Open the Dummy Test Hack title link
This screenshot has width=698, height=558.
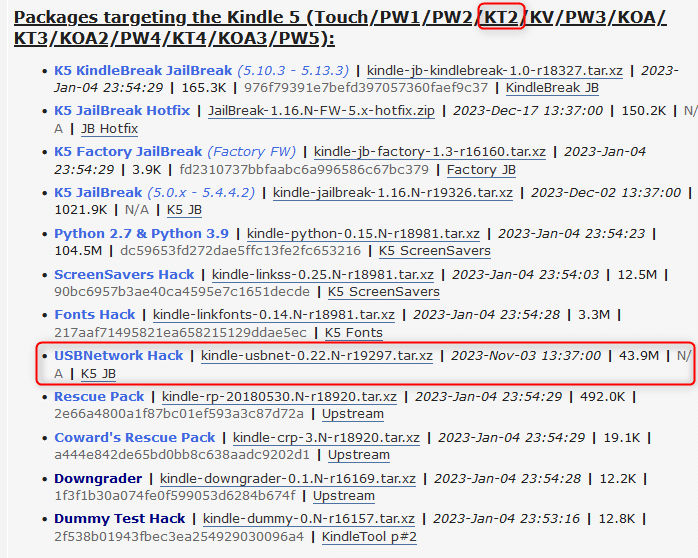(120, 518)
